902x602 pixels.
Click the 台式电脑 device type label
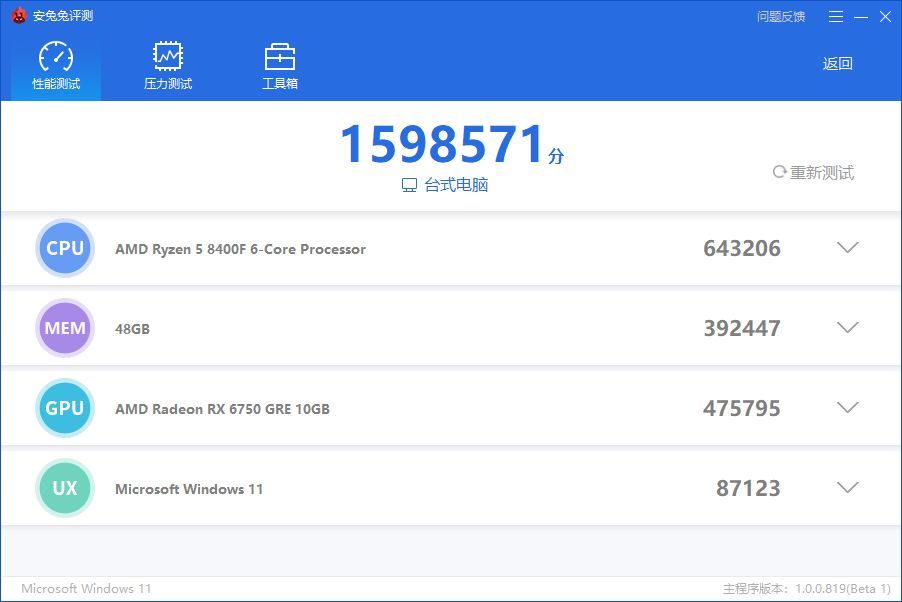tap(456, 185)
